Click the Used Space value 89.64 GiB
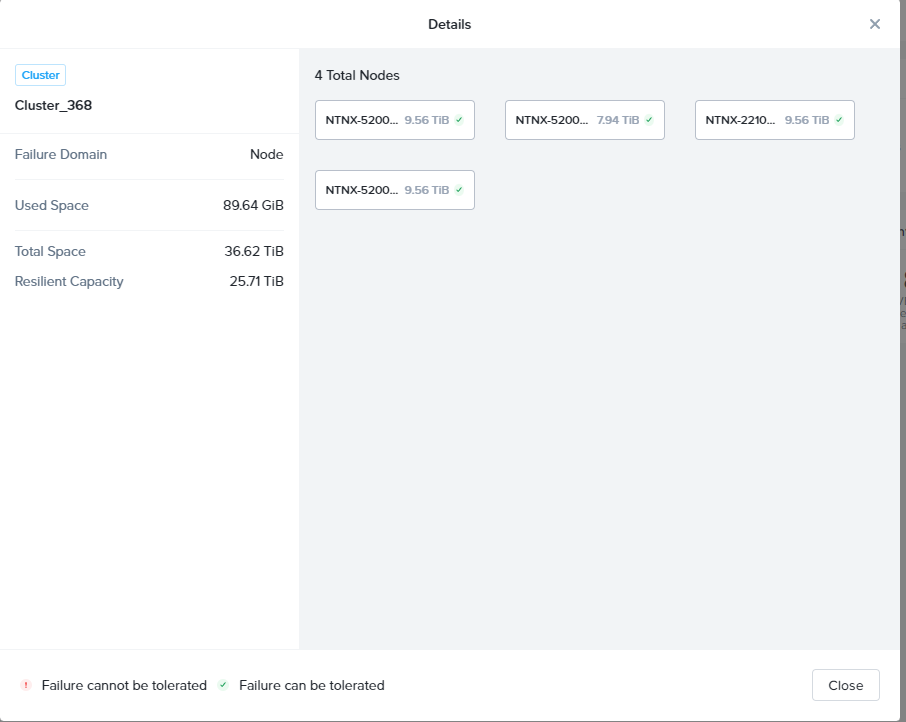 click(253, 205)
